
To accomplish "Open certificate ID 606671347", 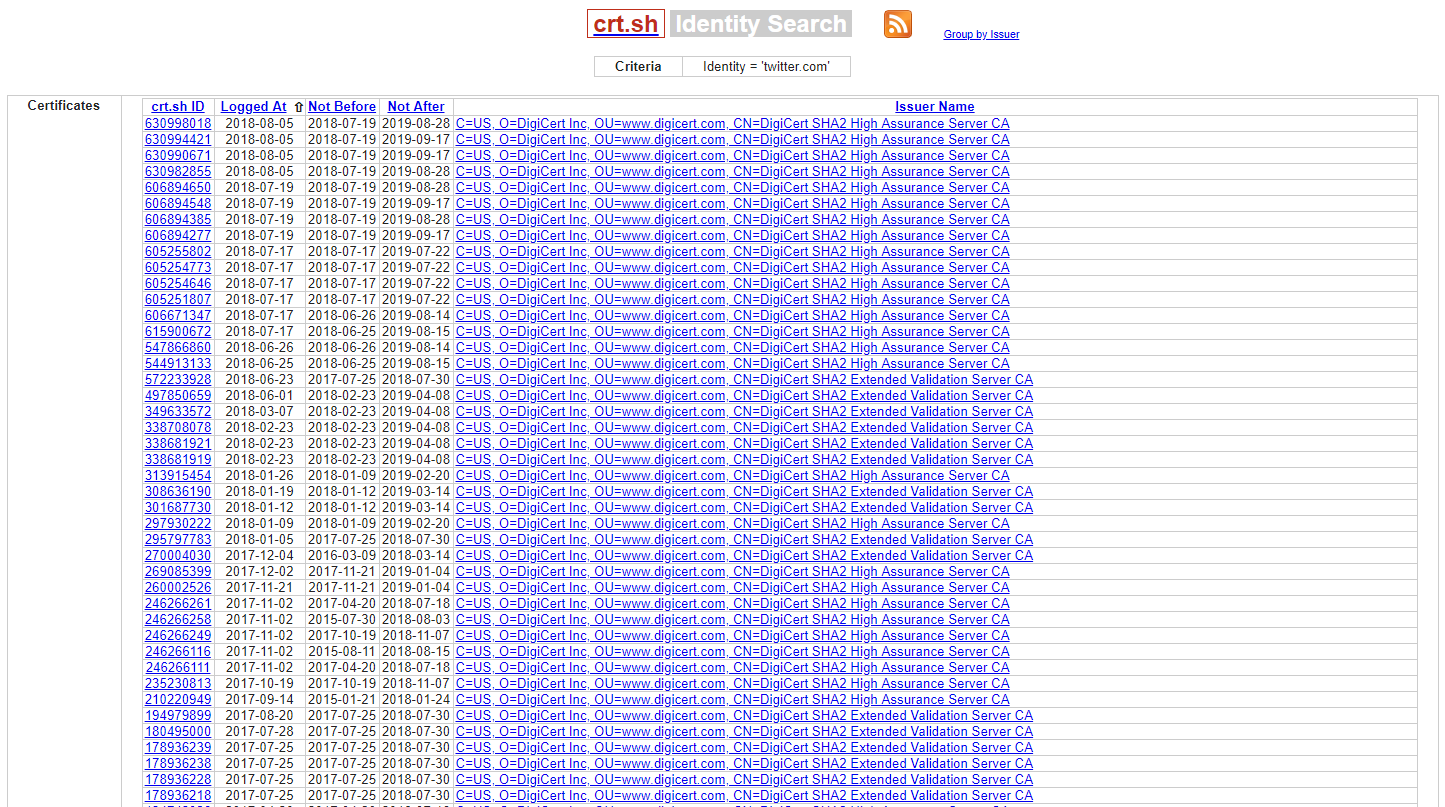I will (x=178, y=316).
